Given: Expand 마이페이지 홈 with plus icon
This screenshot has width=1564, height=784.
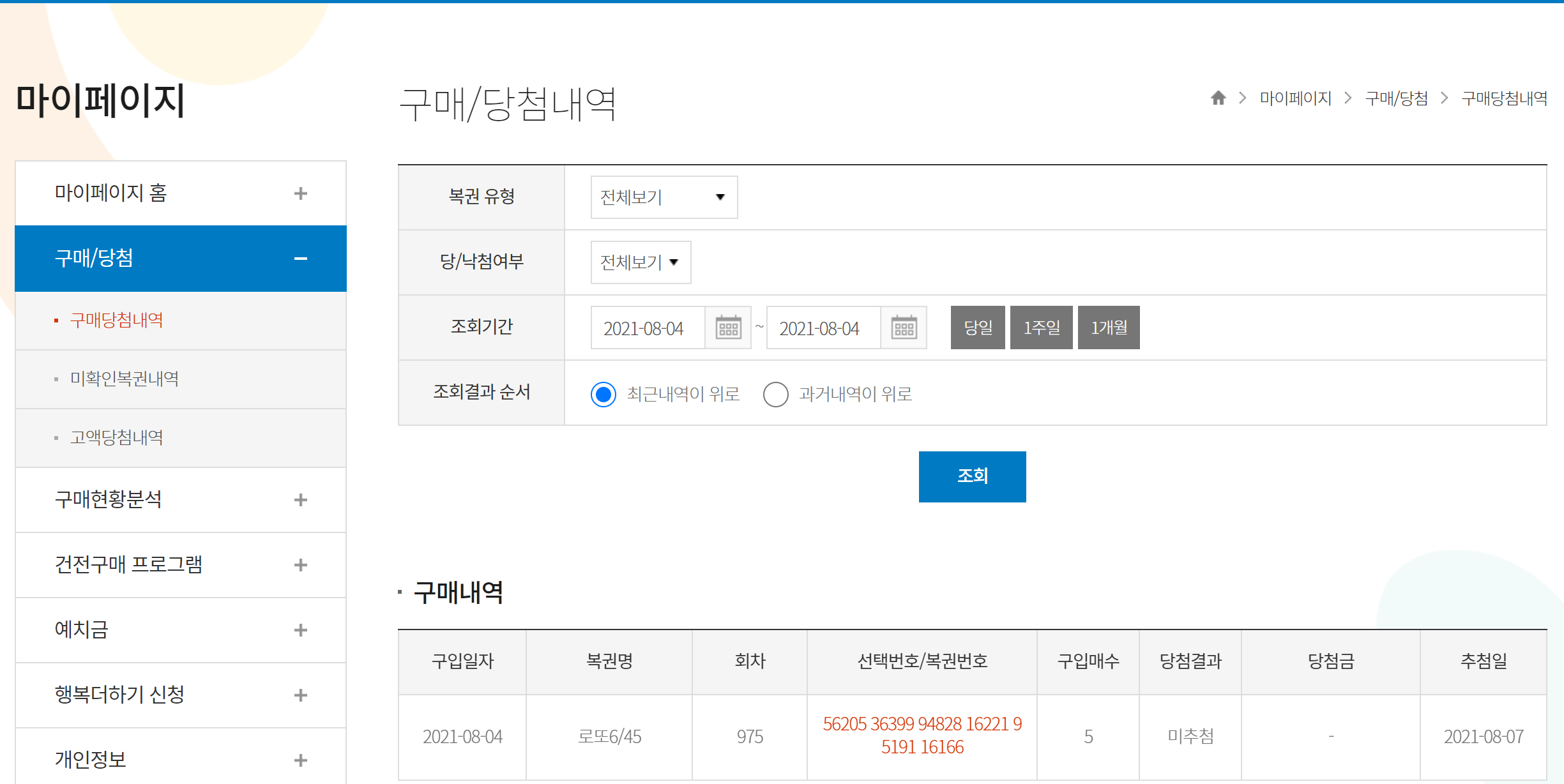Looking at the screenshot, I should [x=300, y=193].
